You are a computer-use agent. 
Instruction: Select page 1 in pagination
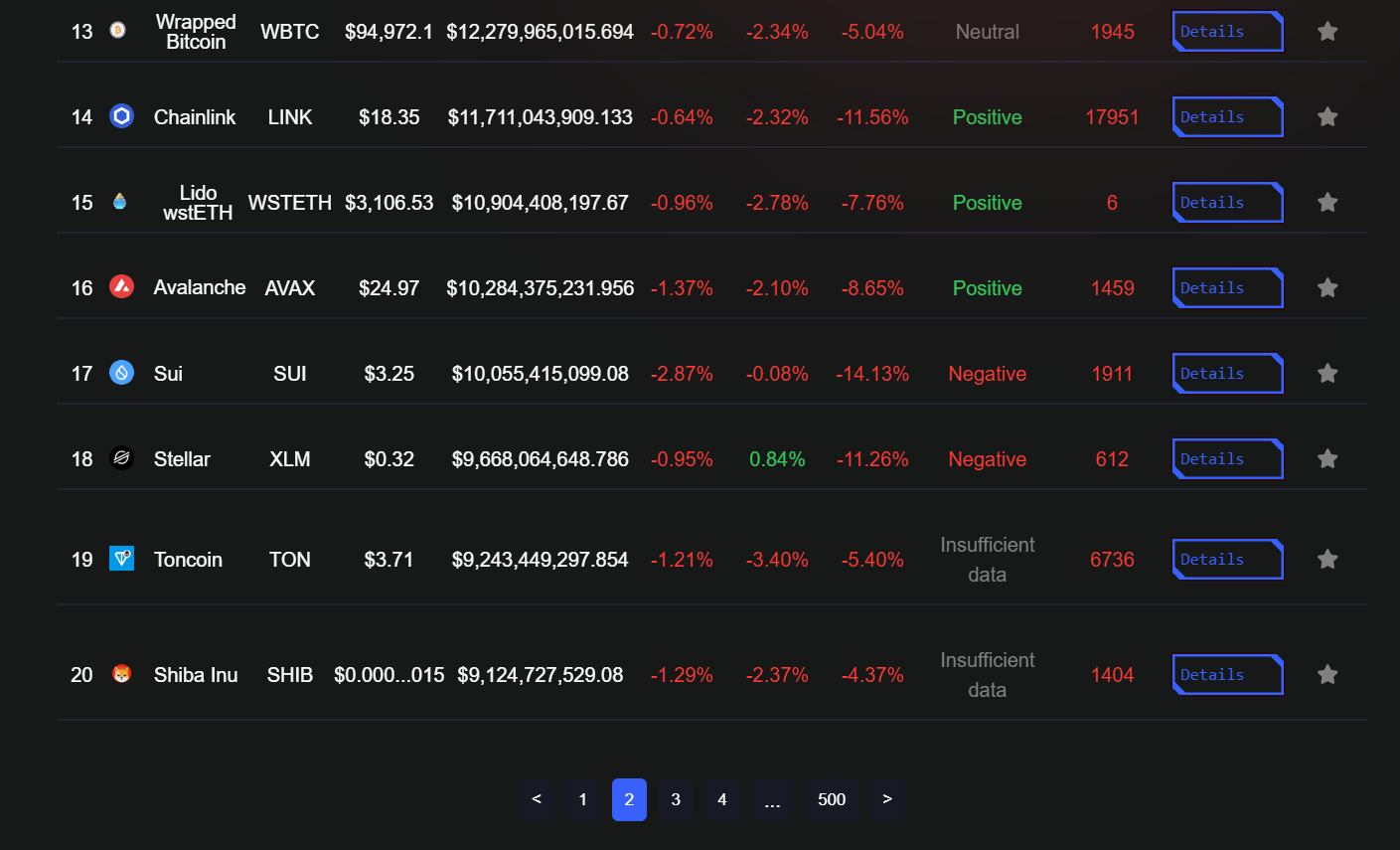[x=583, y=799]
